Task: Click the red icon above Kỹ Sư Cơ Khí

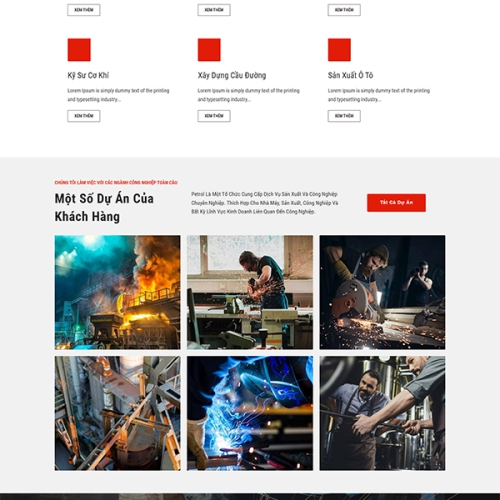Action: coord(79,50)
